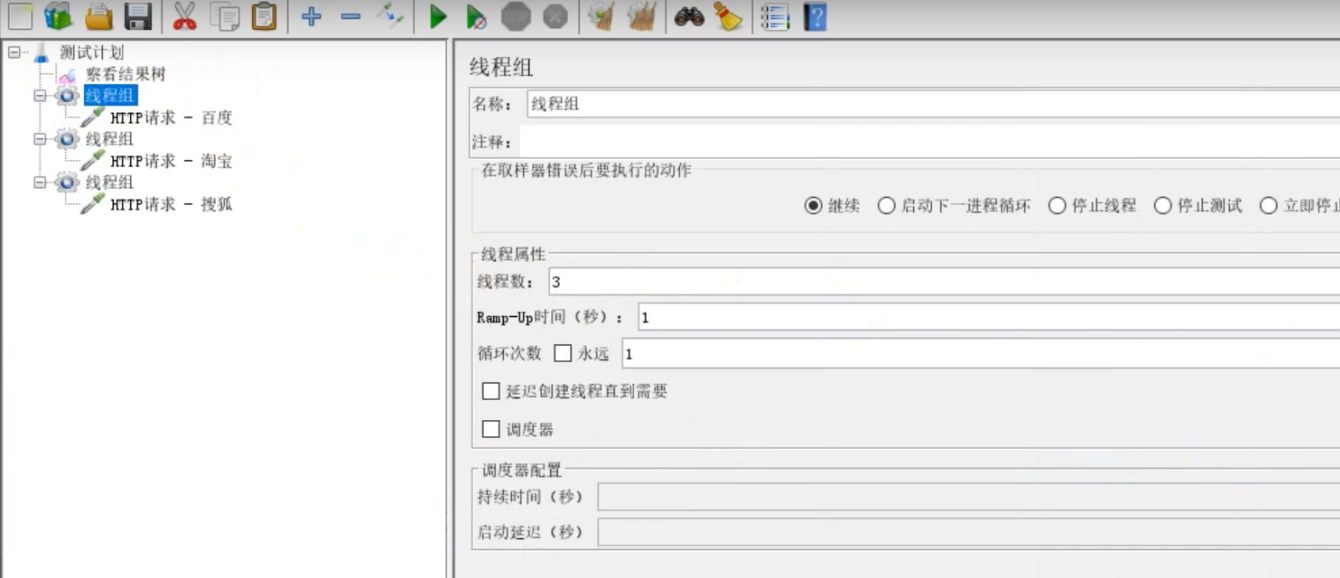Click the grey Shutdown X icon

coord(555,16)
